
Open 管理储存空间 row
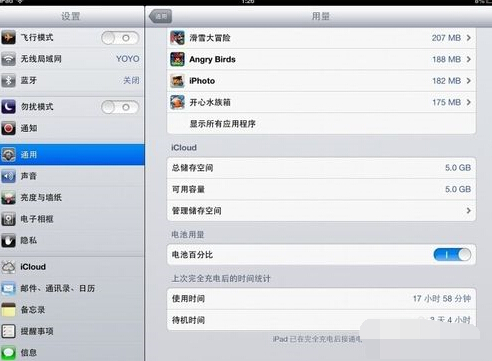321,211
